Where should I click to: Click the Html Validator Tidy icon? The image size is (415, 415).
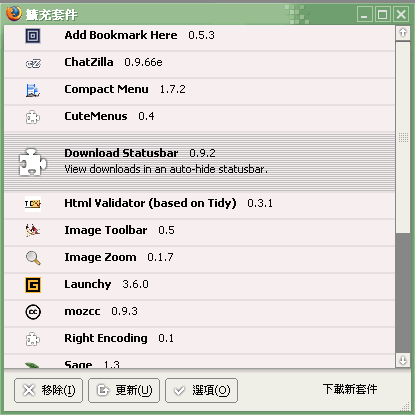[x=33, y=203]
